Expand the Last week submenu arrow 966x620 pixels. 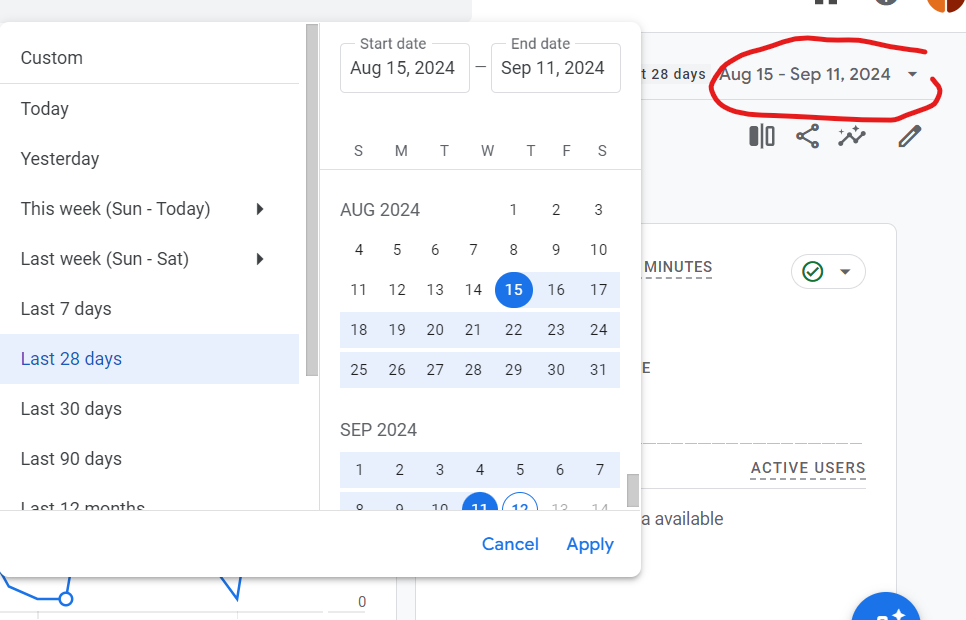260,259
